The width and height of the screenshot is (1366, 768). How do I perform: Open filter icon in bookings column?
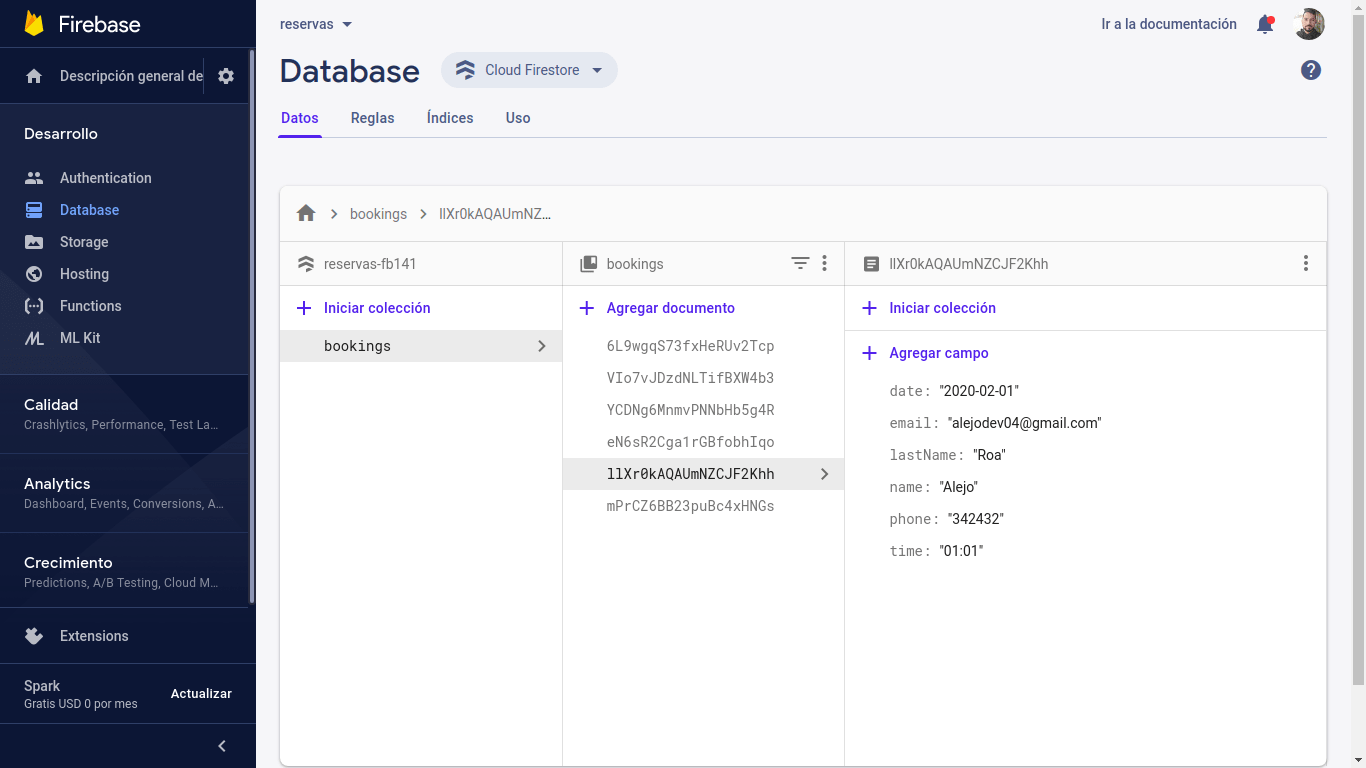(800, 263)
